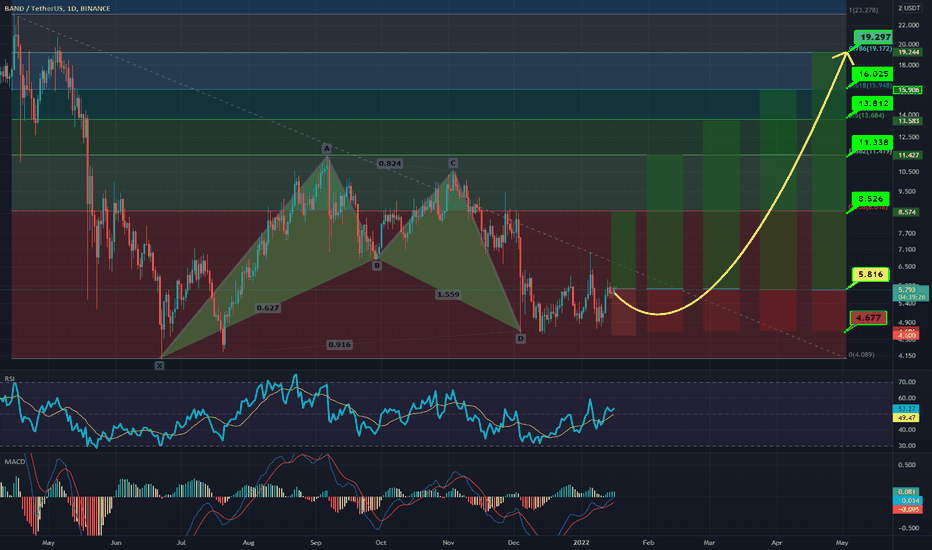This screenshot has width=932, height=550.
Task: Click the yellow 5.816 entry price label
Action: (871, 274)
